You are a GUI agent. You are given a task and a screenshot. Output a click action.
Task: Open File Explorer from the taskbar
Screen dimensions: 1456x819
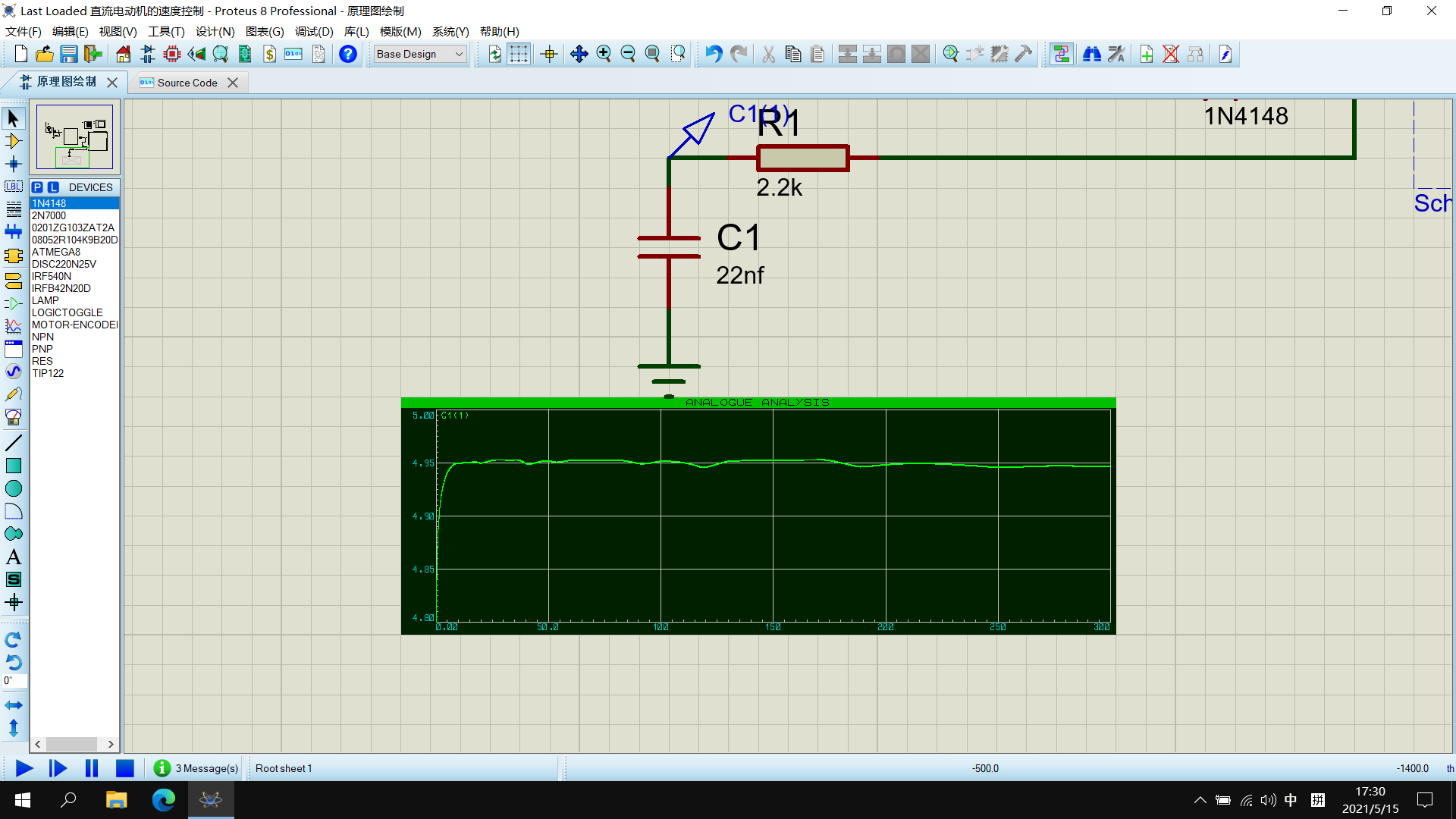(x=116, y=800)
